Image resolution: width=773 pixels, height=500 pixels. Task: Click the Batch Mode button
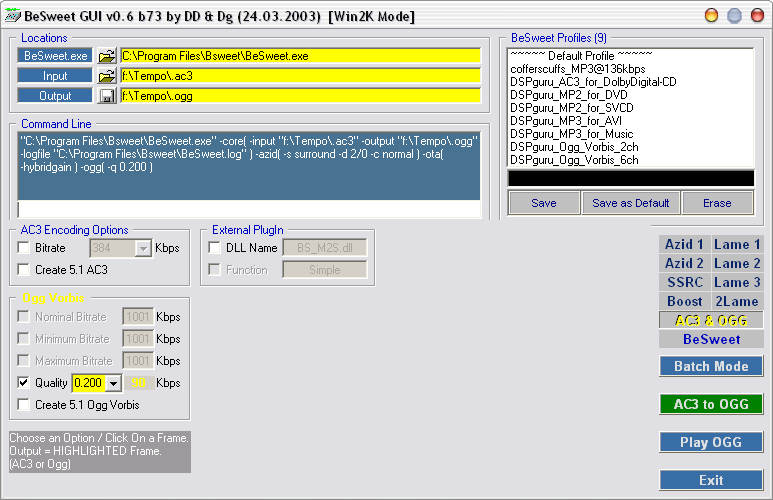pos(711,366)
